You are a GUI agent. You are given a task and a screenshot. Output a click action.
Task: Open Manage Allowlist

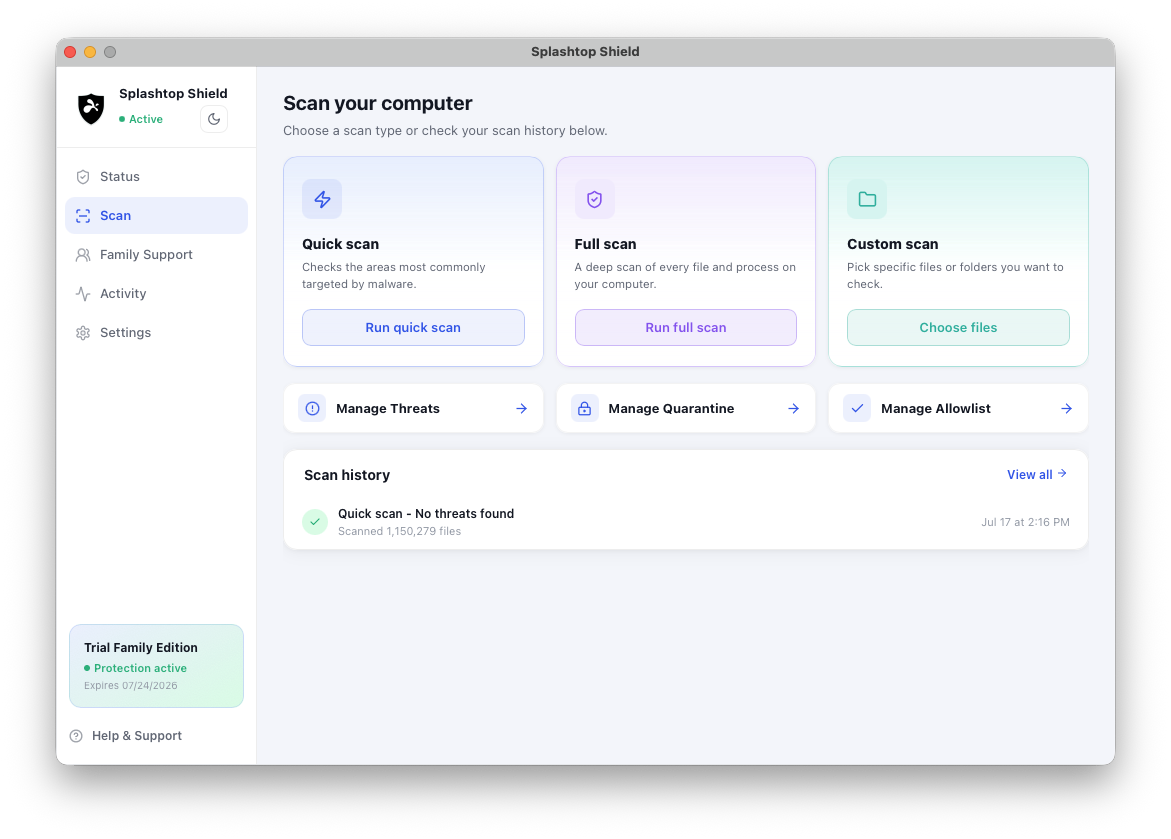point(958,409)
